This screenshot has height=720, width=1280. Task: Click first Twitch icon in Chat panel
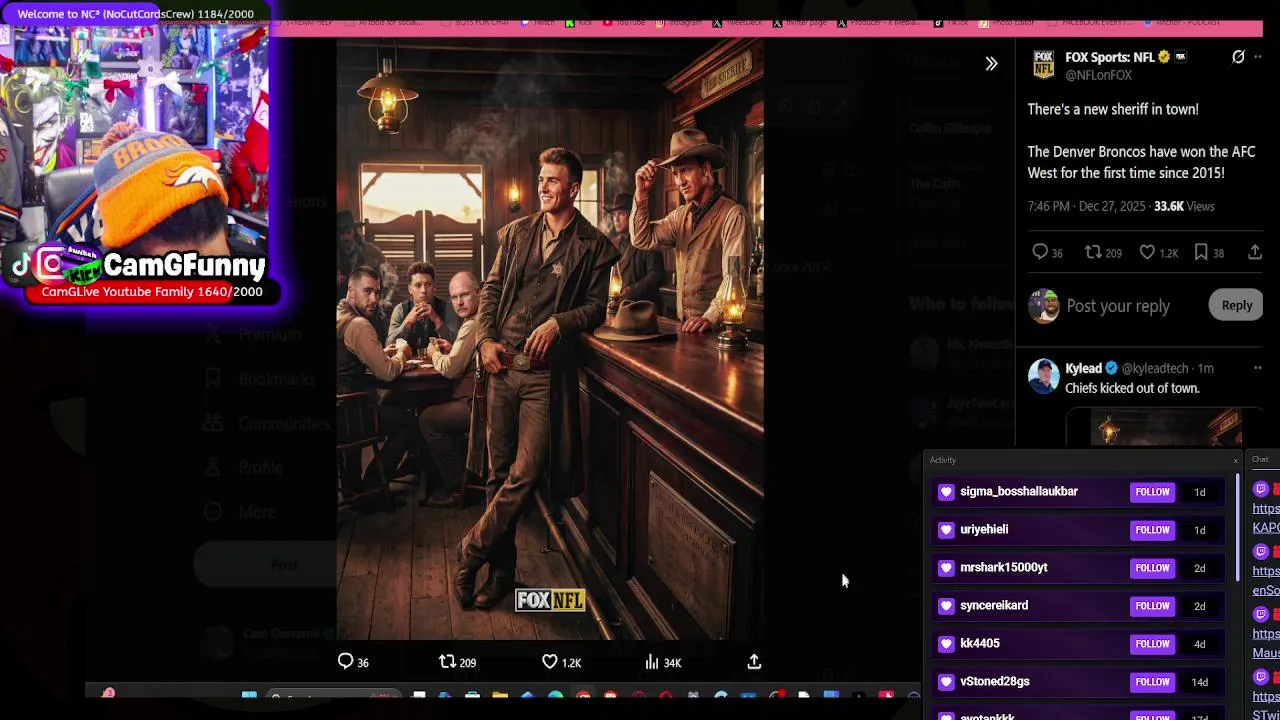[1261, 489]
